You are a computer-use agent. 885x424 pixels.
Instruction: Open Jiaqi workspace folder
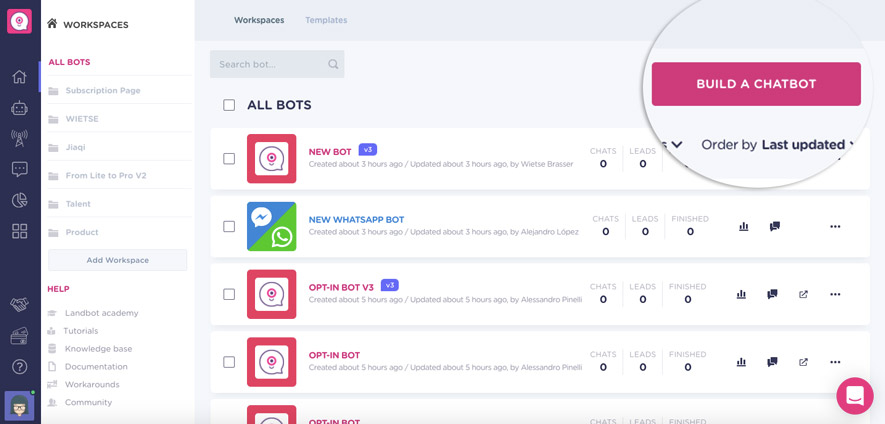coord(75,147)
